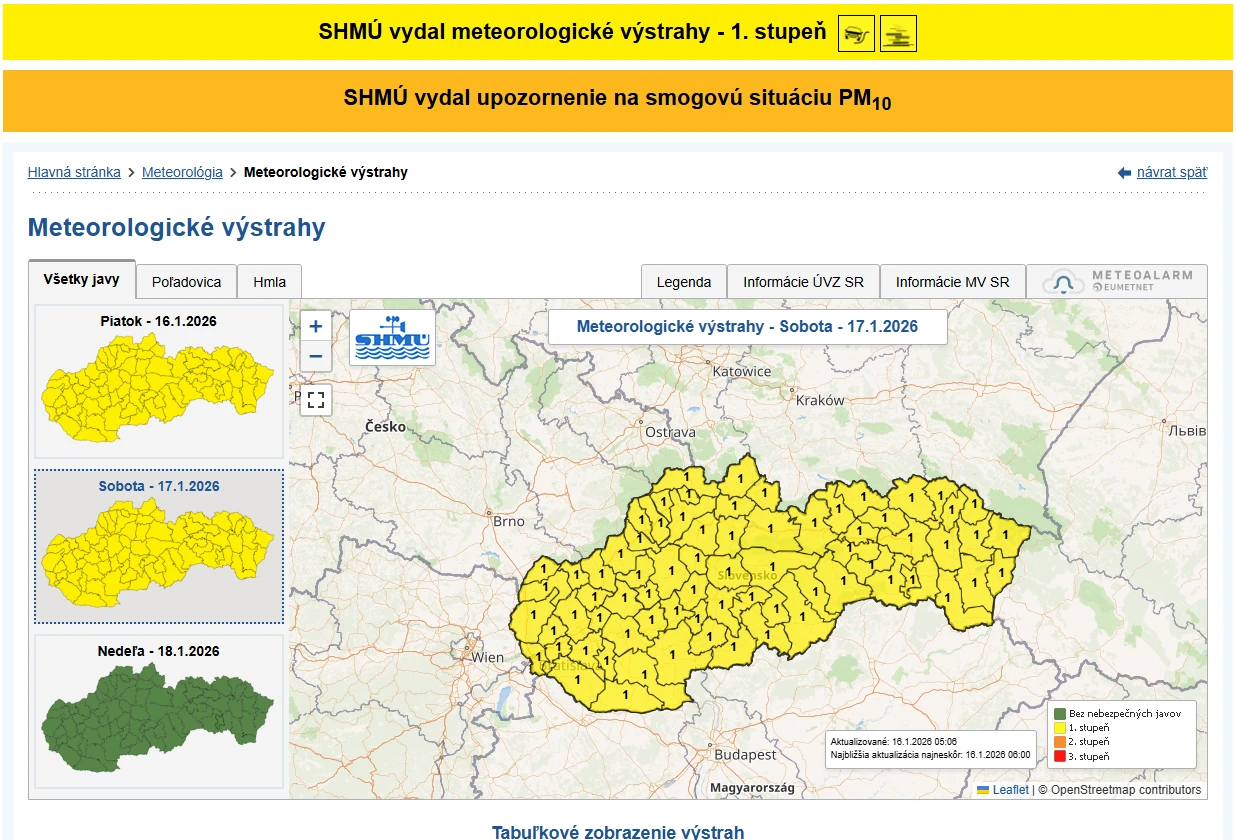Image resolution: width=1236 pixels, height=840 pixels.
Task: Click the fog warning icon in banner
Action: pyautogui.click(x=898, y=34)
